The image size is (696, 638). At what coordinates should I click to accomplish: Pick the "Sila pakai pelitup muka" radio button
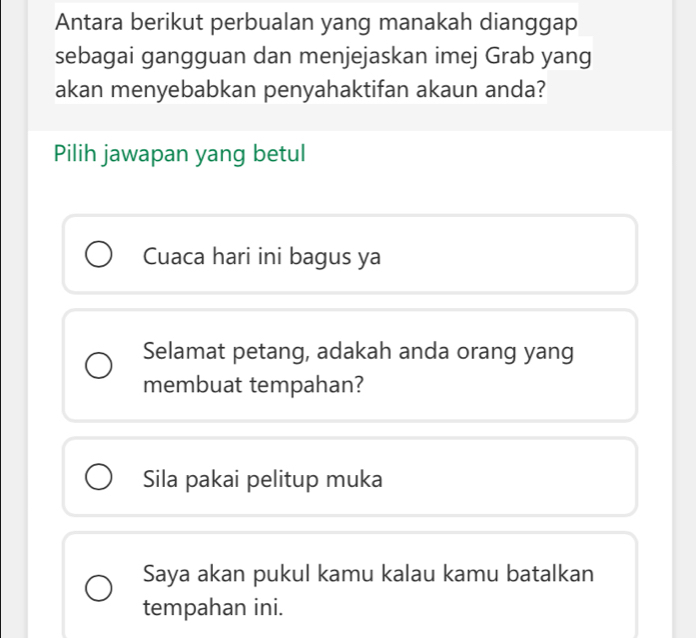(98, 478)
